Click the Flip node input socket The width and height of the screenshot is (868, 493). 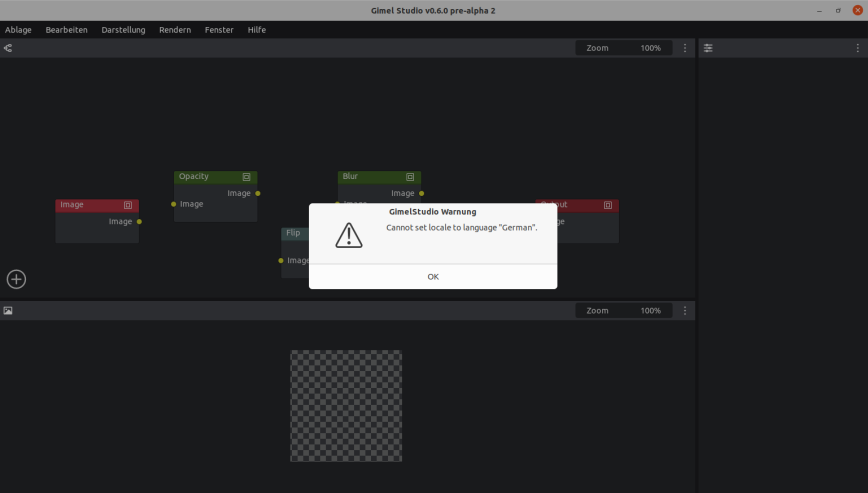coord(281,261)
